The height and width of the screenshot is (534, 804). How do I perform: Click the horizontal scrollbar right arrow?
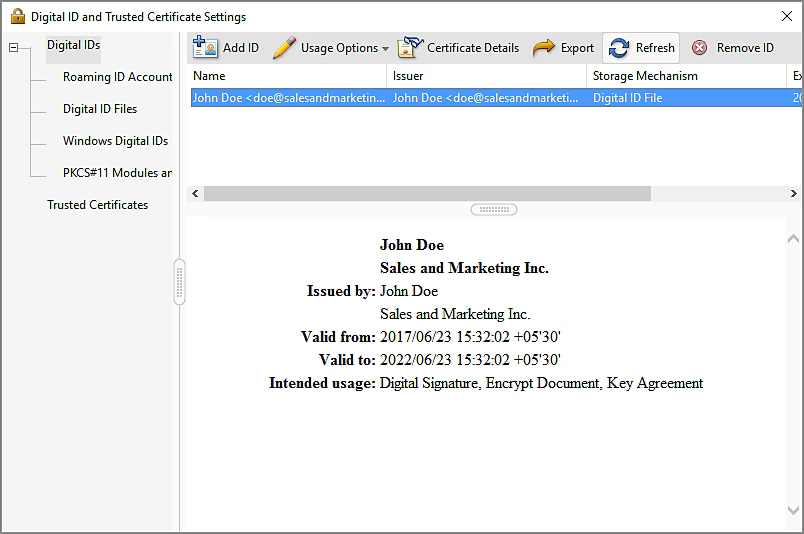coord(793,193)
